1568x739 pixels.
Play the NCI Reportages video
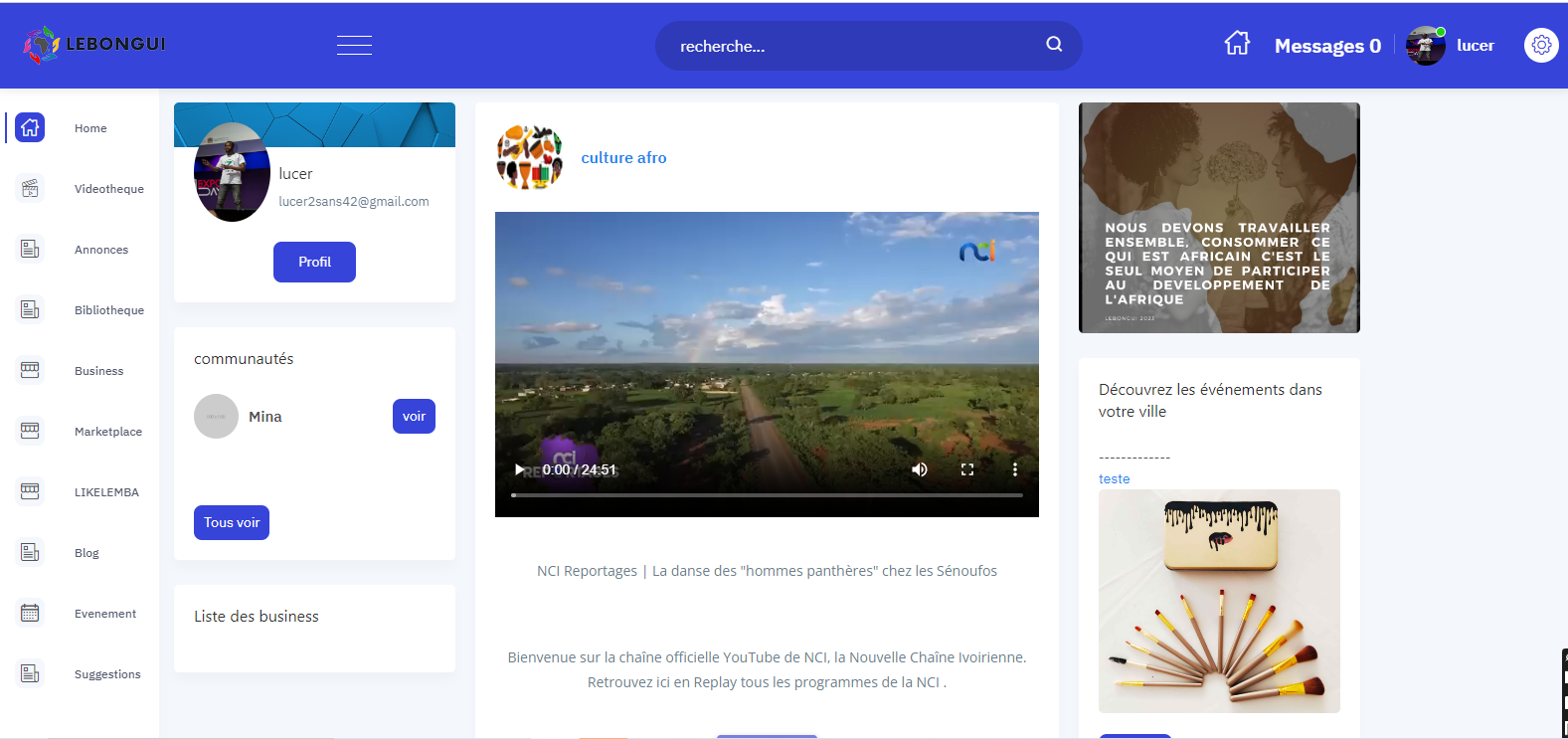point(519,469)
